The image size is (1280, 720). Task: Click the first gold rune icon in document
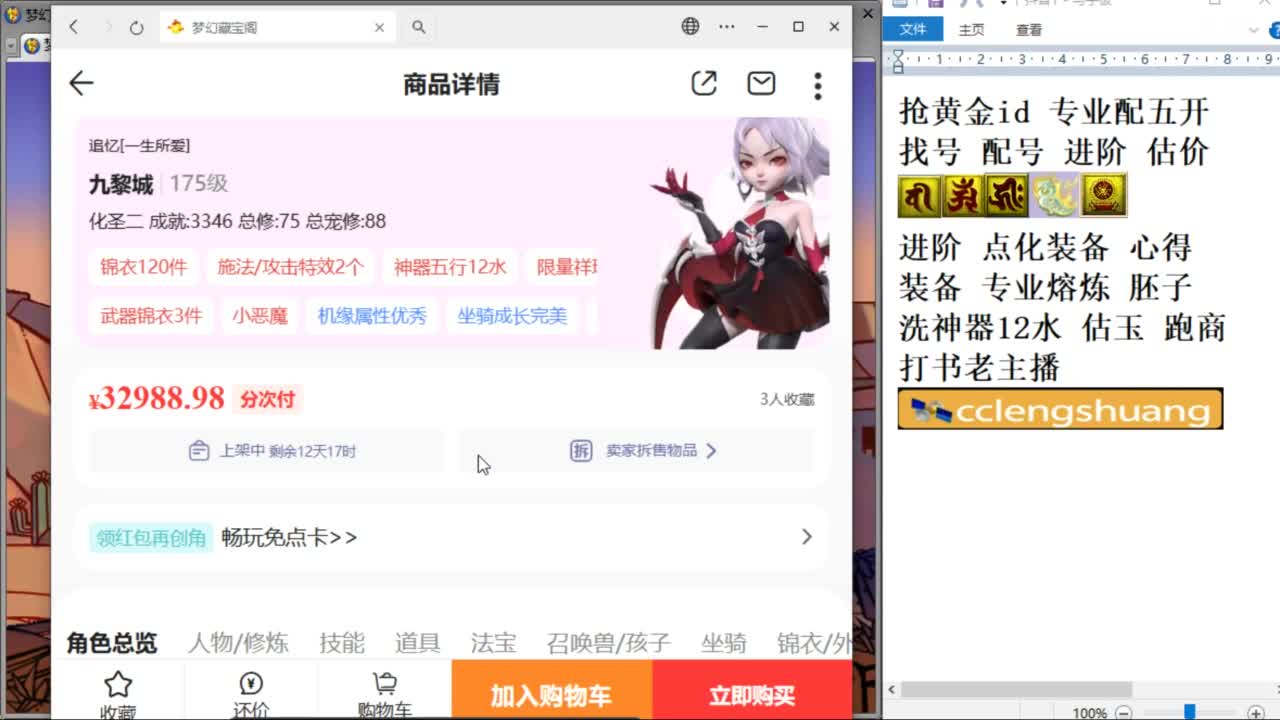[x=918, y=195]
